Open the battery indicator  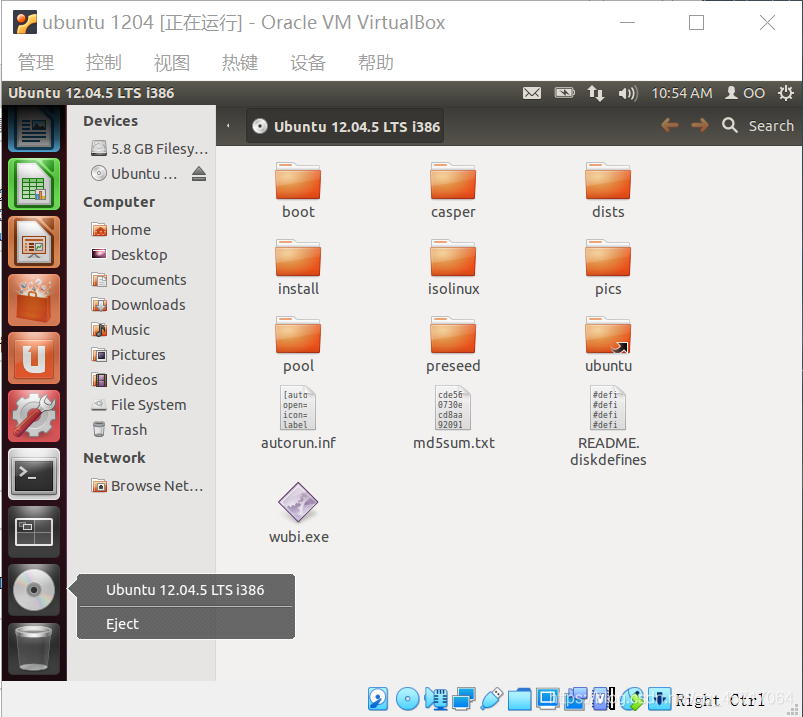pos(564,93)
